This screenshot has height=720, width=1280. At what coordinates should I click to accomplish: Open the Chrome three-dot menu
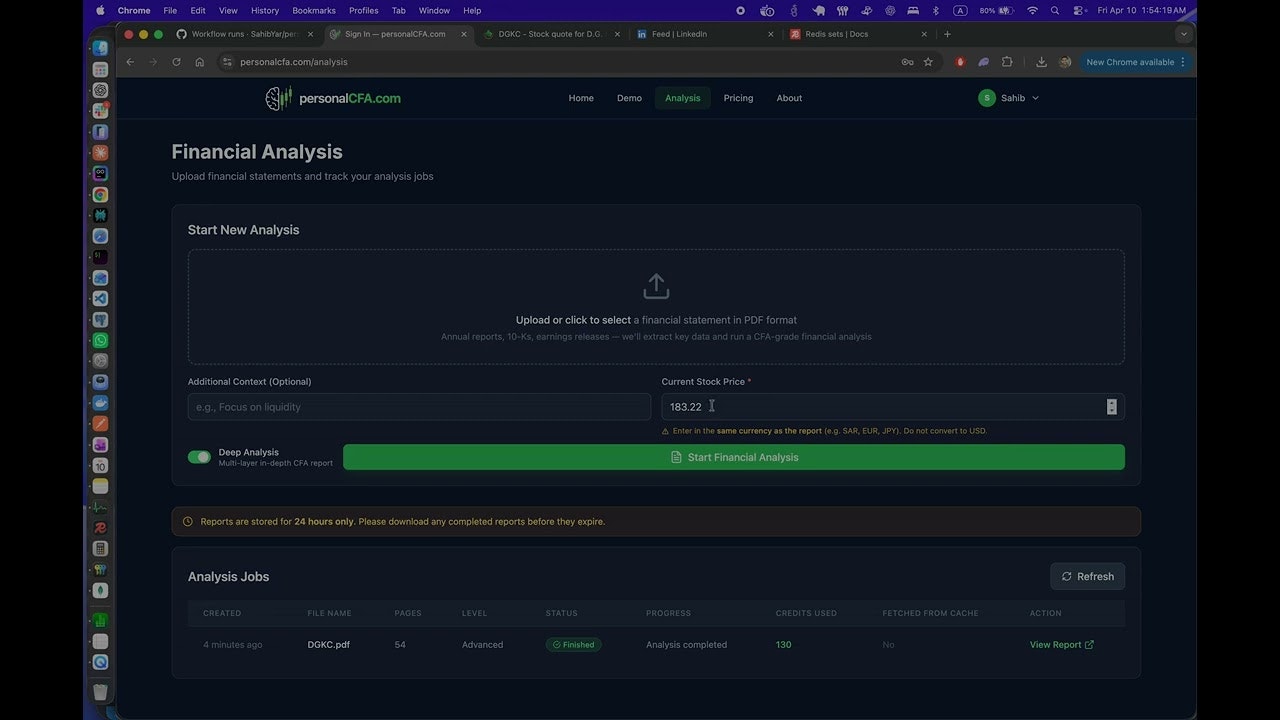pos(1183,62)
